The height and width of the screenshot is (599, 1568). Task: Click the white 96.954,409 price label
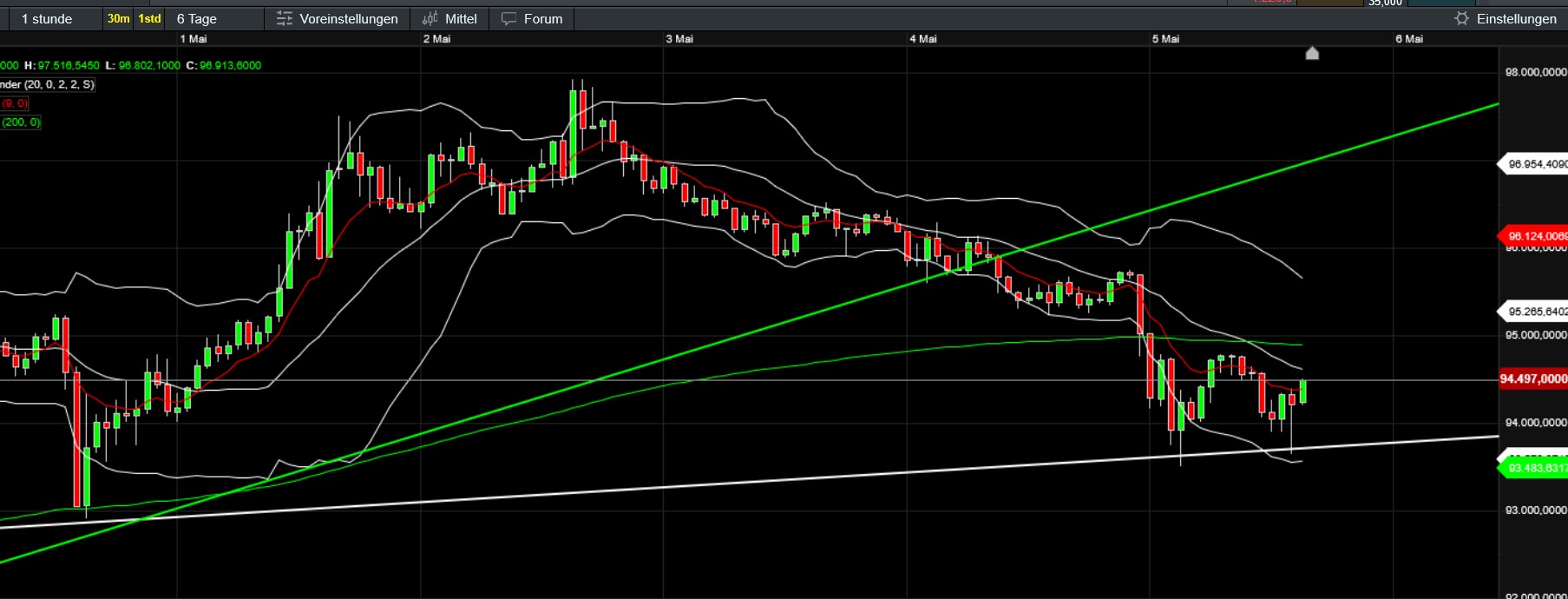(1535, 163)
